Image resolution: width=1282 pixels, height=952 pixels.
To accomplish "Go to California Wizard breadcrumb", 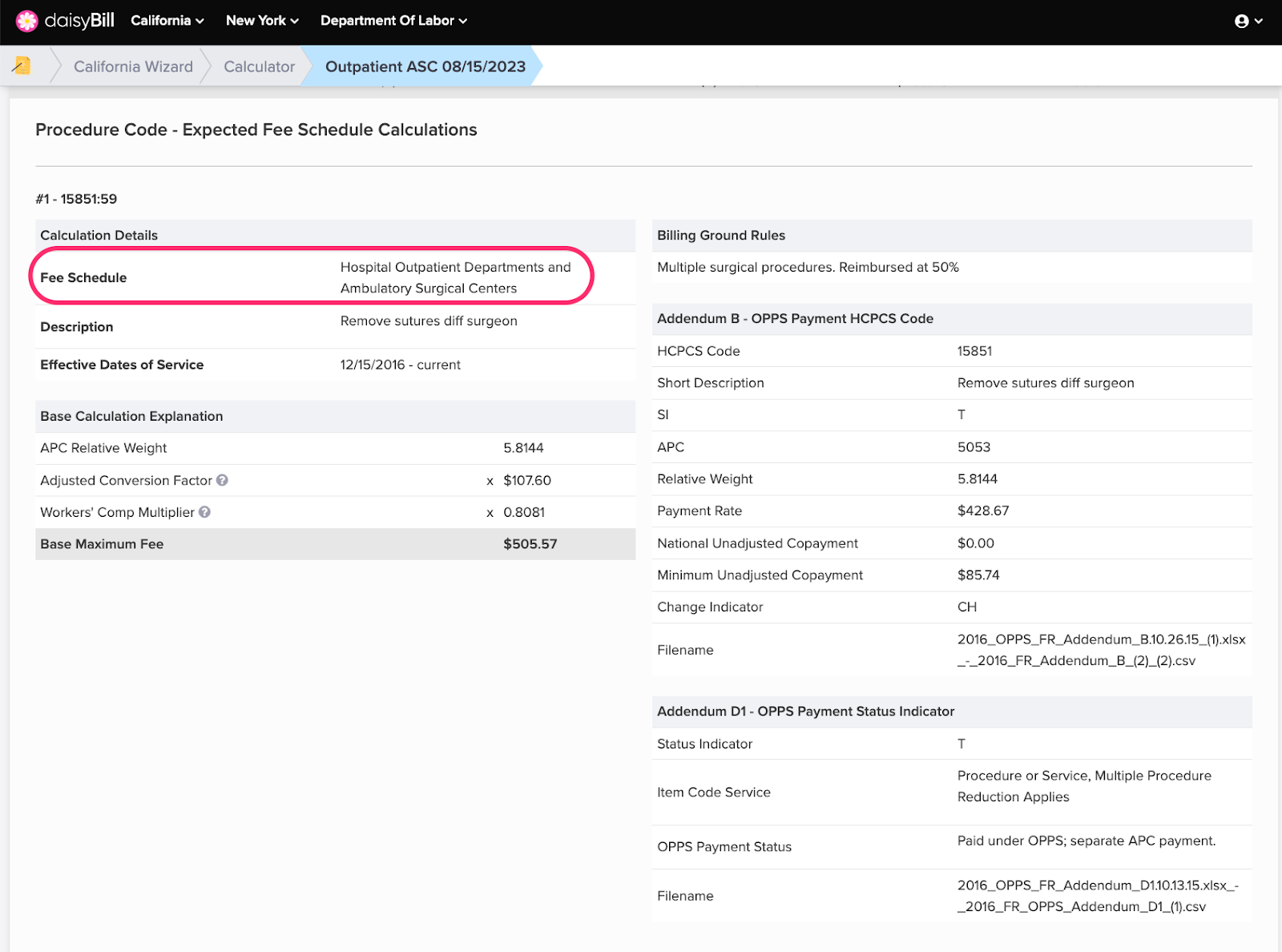I will pyautogui.click(x=133, y=67).
